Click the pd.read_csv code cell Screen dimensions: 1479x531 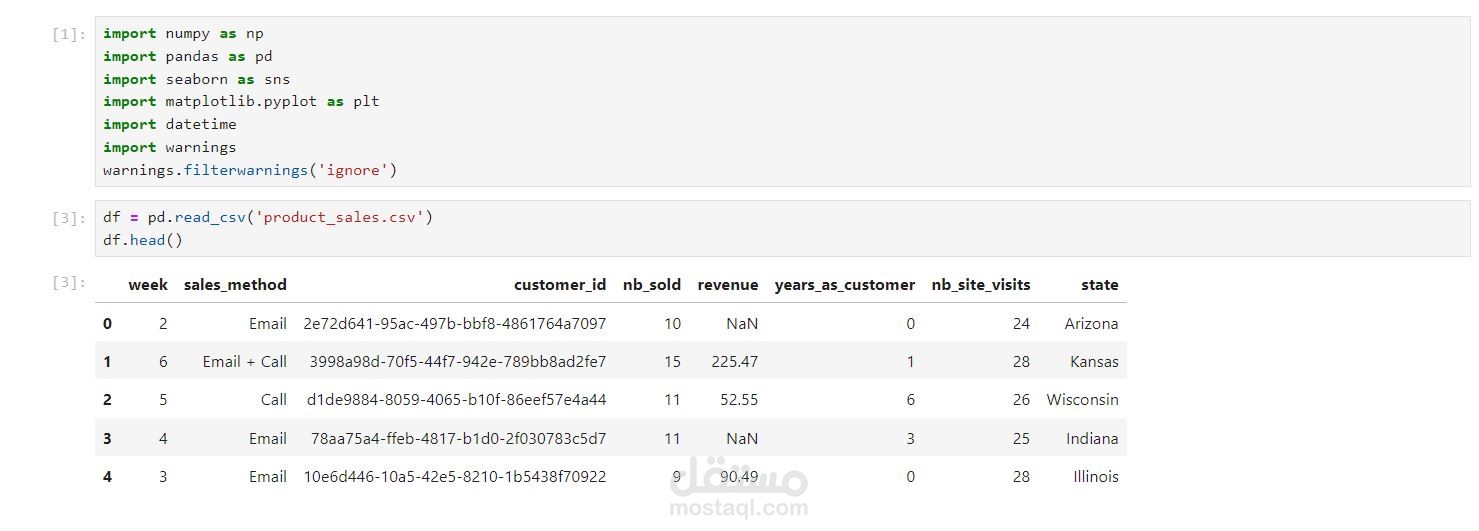(x=780, y=228)
